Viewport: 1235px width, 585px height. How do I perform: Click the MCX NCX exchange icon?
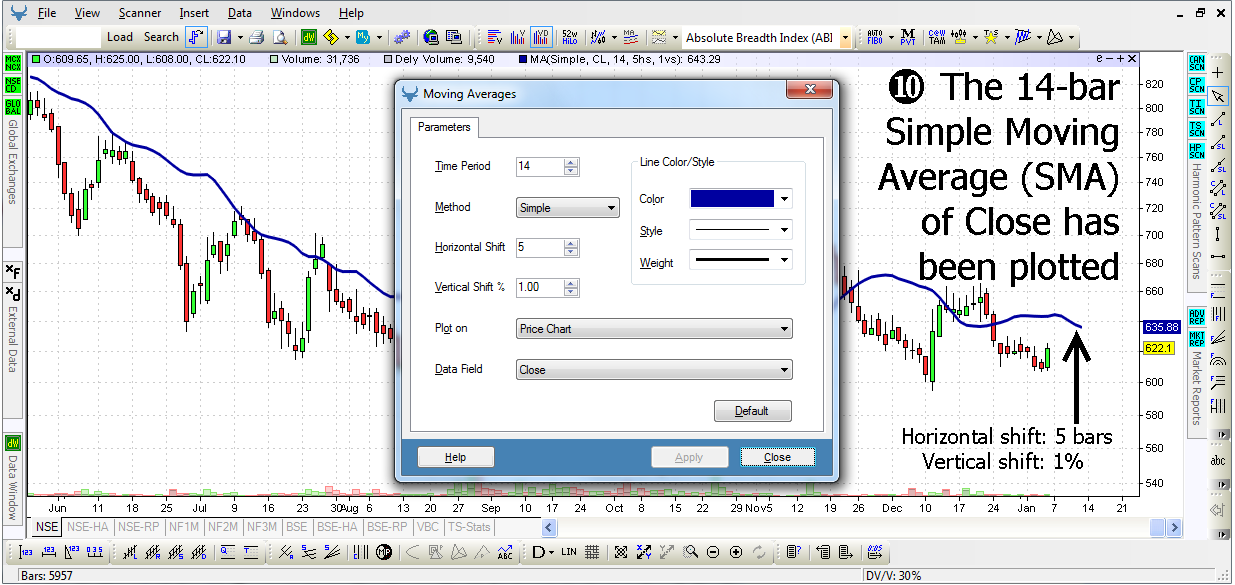[13, 63]
